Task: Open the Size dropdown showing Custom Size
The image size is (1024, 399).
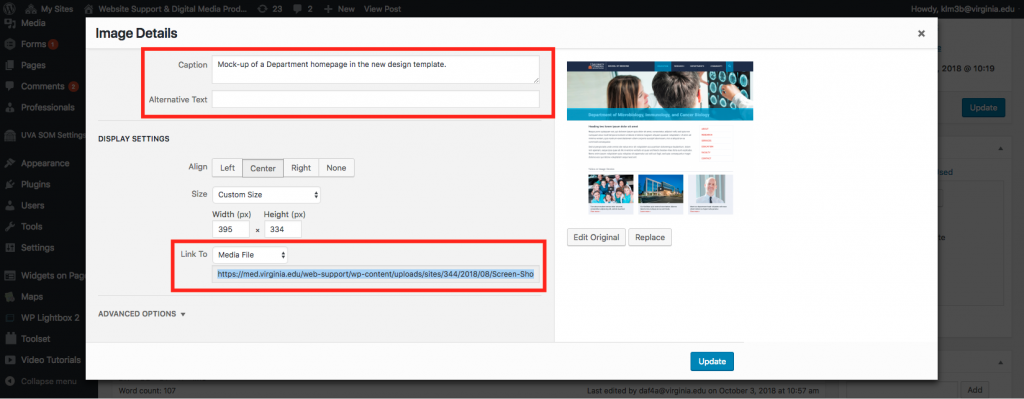Action: coord(266,195)
